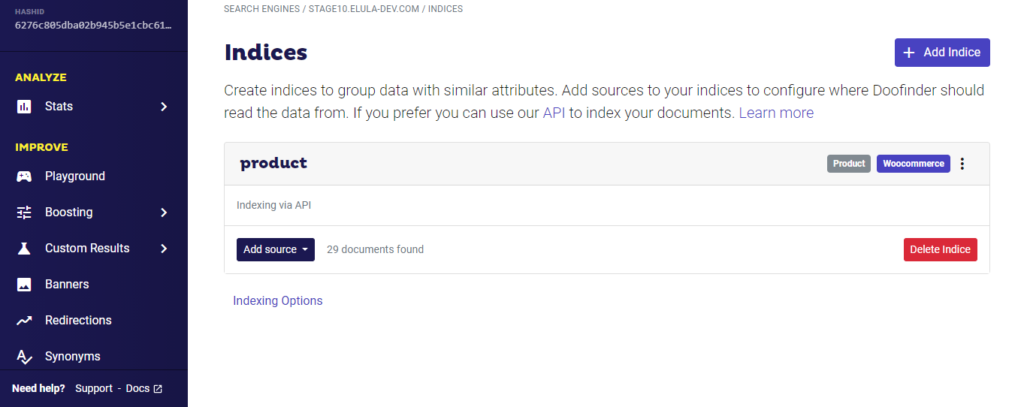Open the product index three-dot menu
Viewport: 1024px width, 407px height.
click(x=963, y=164)
